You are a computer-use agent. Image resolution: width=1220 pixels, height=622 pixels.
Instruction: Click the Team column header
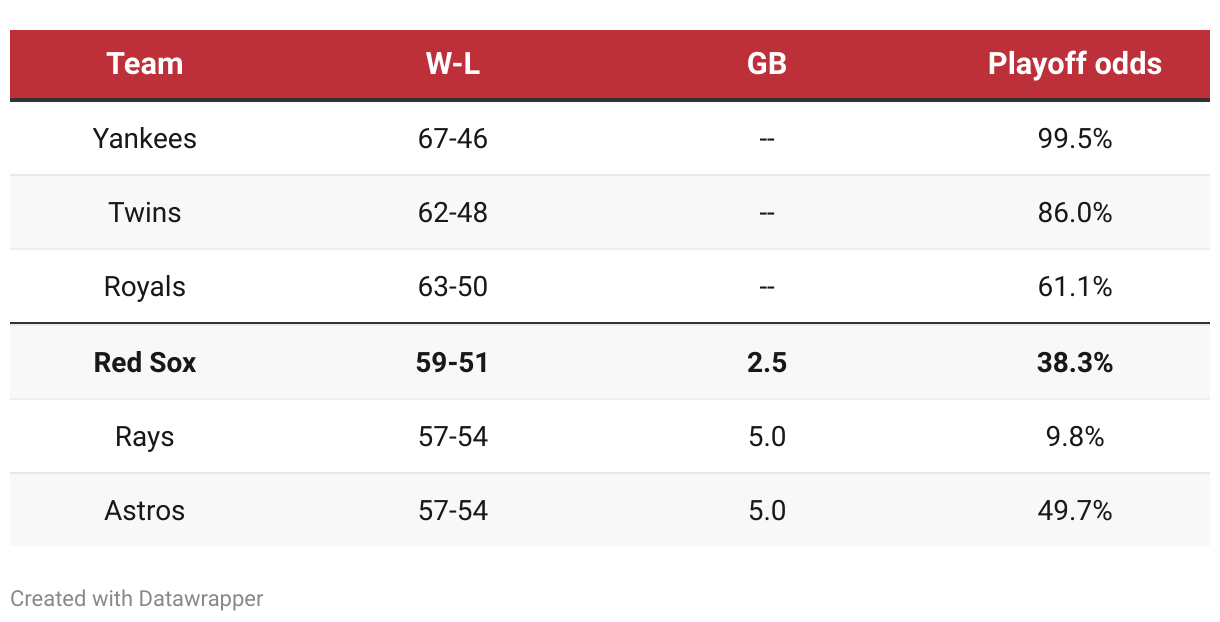point(145,64)
